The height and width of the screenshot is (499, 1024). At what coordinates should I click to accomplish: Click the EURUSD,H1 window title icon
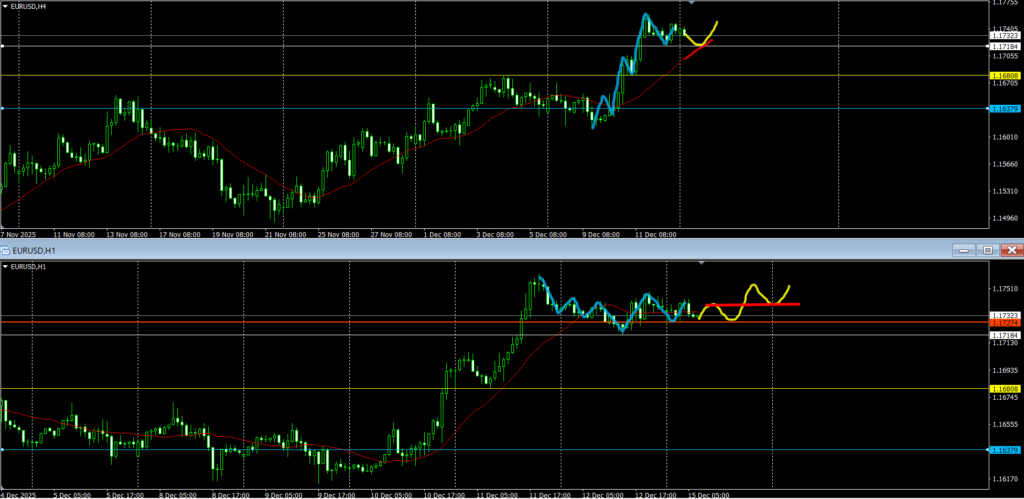coord(5,249)
